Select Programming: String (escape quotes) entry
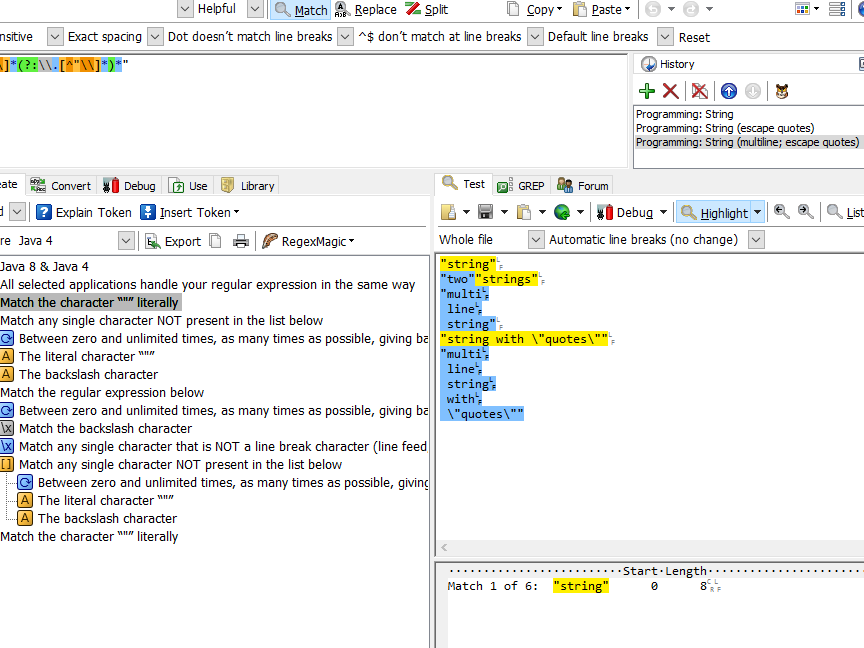Viewport: 864px width, 648px height. pos(725,128)
